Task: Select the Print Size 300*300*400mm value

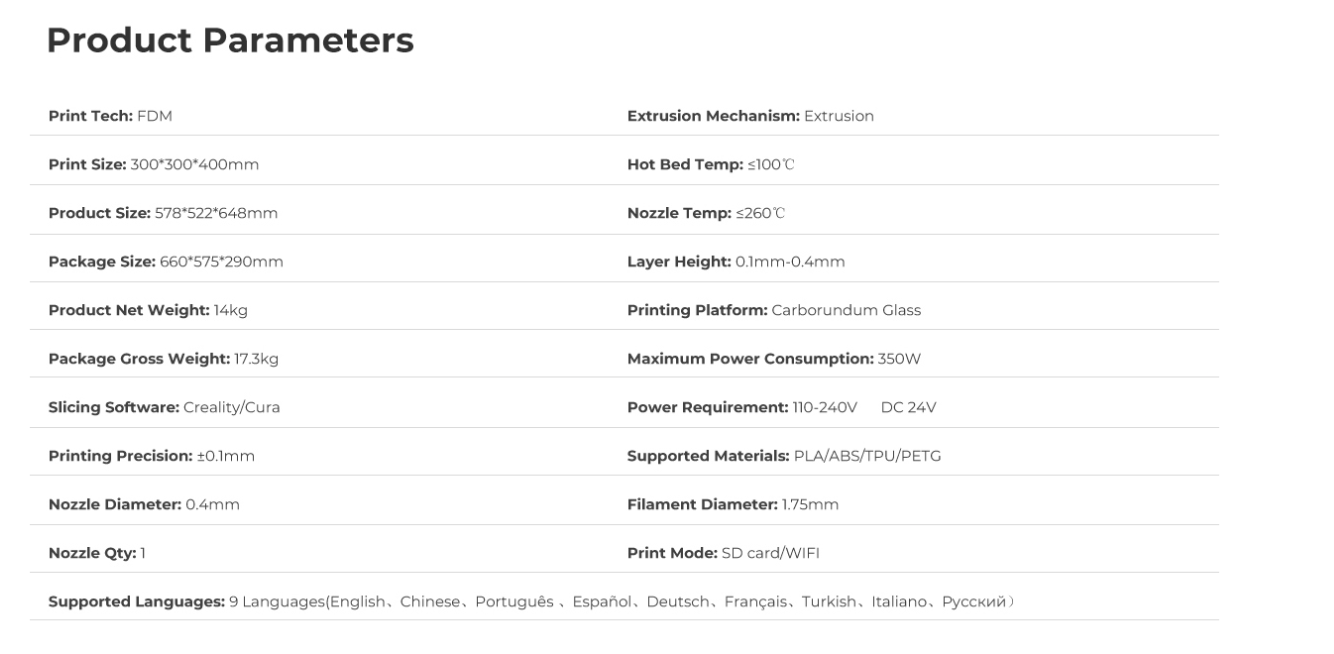Action: tap(195, 164)
